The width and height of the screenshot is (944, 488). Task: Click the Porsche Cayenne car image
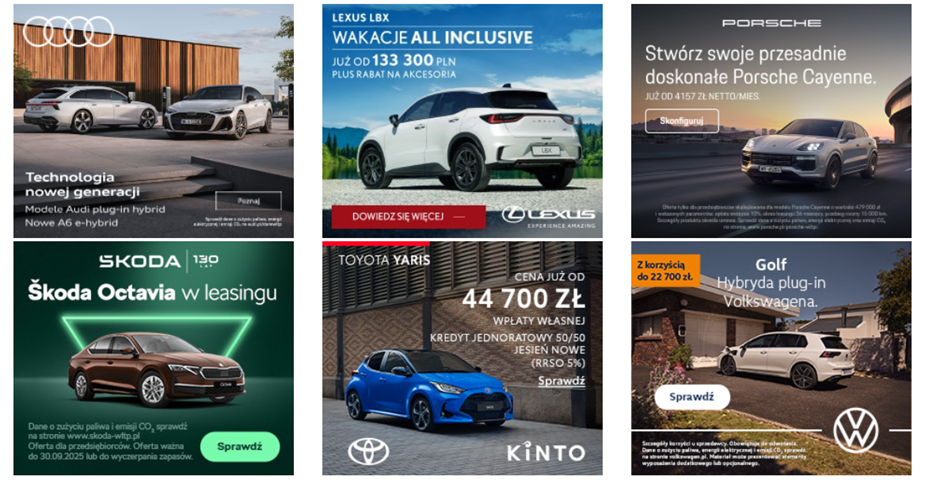(809, 152)
